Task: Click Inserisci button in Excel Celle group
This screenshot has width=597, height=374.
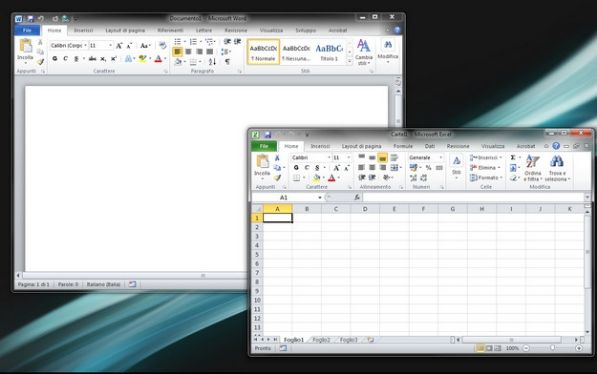Action: point(486,158)
